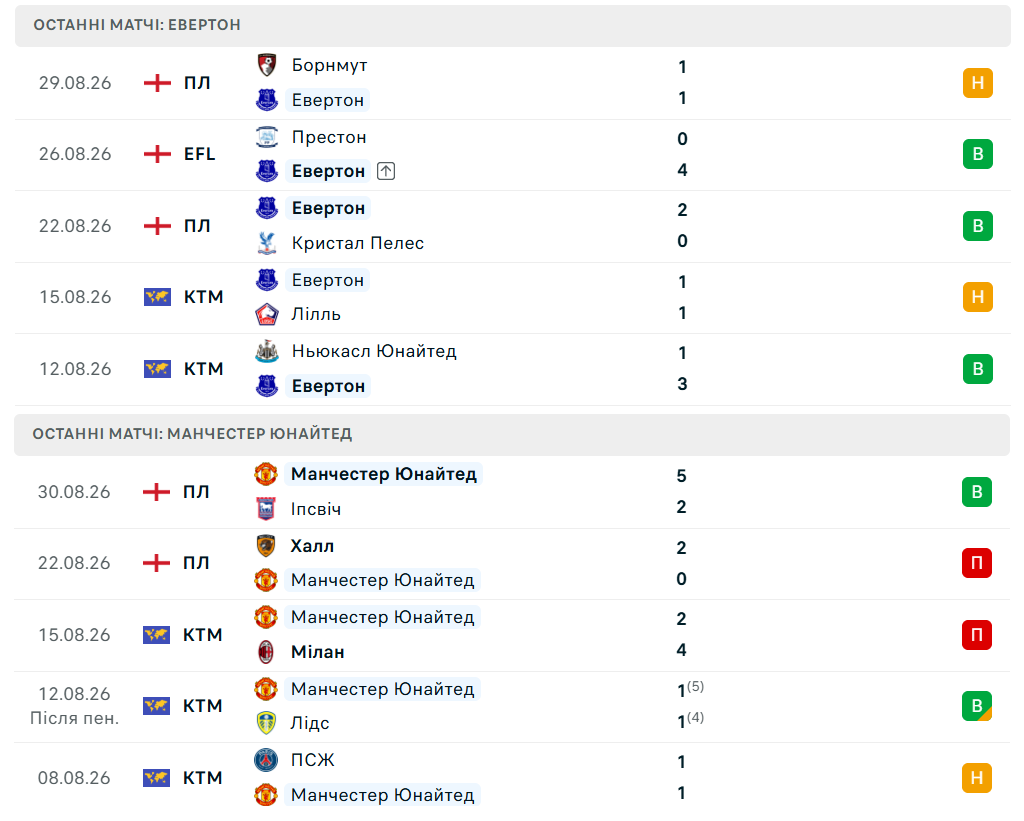Click the Crystal Palace crest icon
The height and width of the screenshot is (821, 1024).
266,243
